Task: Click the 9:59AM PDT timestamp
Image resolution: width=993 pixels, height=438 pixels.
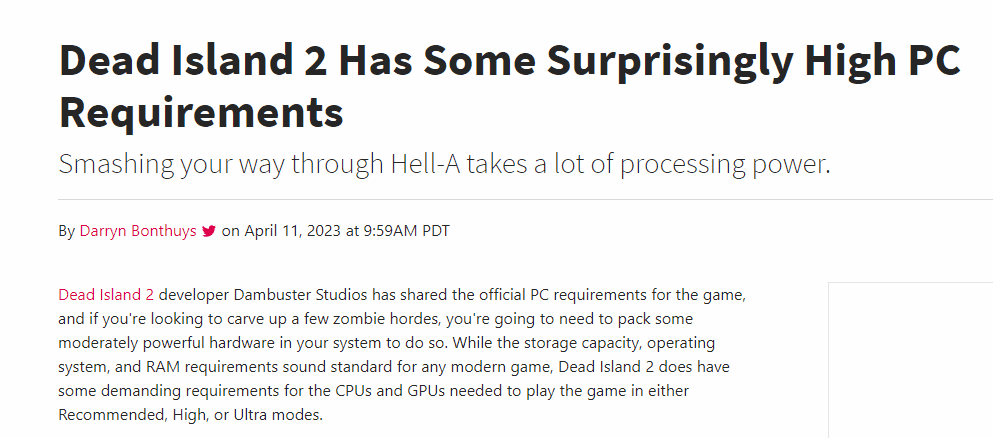Action: (x=406, y=231)
